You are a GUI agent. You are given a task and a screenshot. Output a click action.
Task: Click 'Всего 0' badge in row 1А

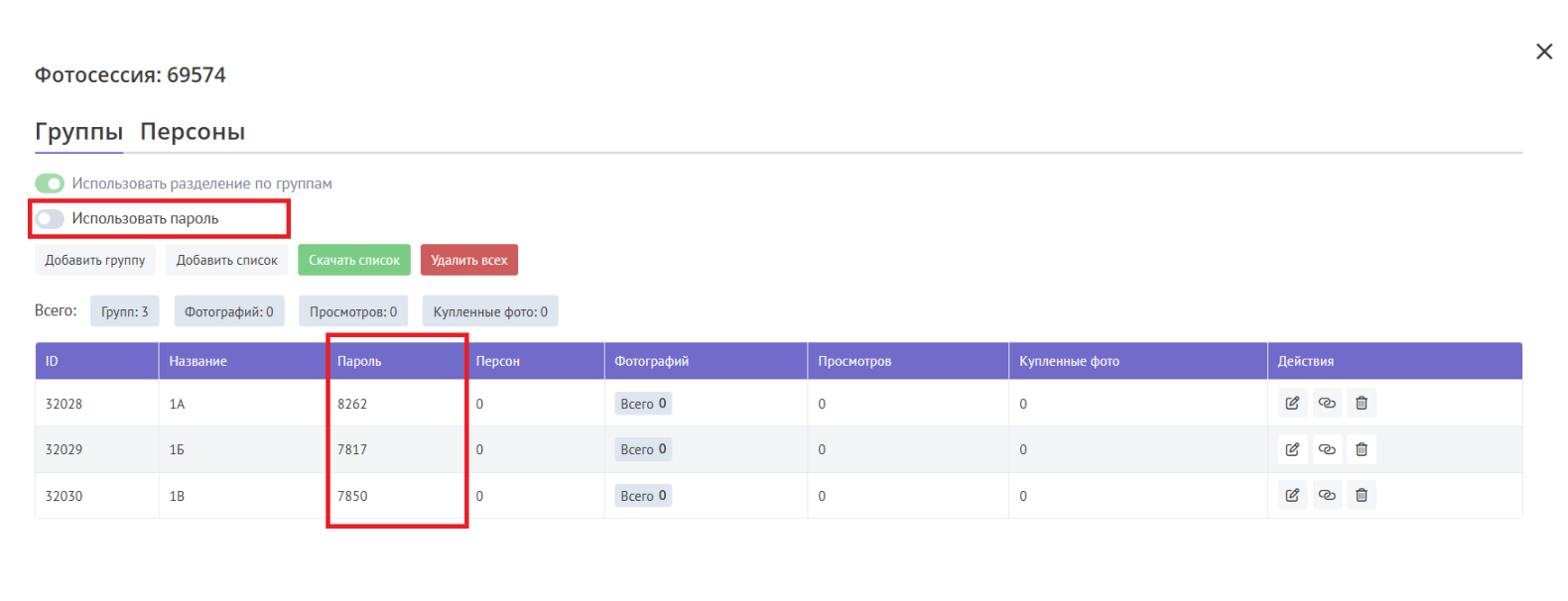643,404
